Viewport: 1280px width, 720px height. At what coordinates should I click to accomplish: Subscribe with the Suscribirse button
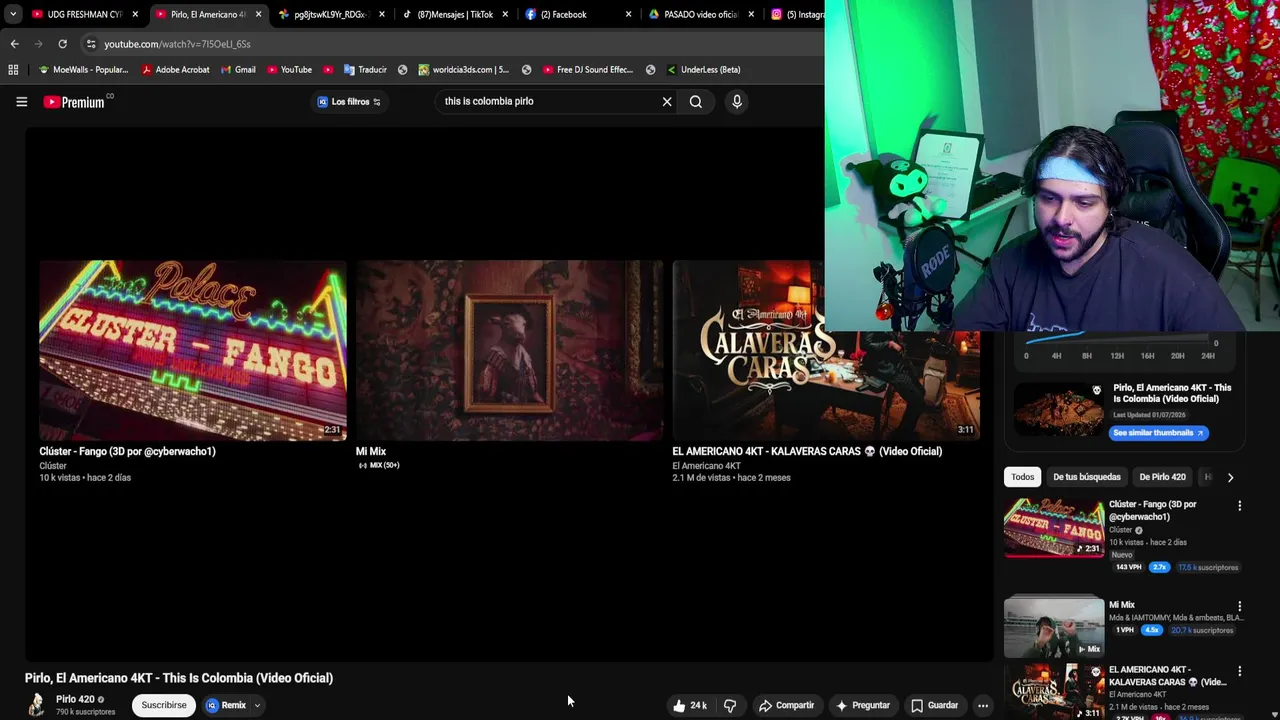click(x=164, y=705)
